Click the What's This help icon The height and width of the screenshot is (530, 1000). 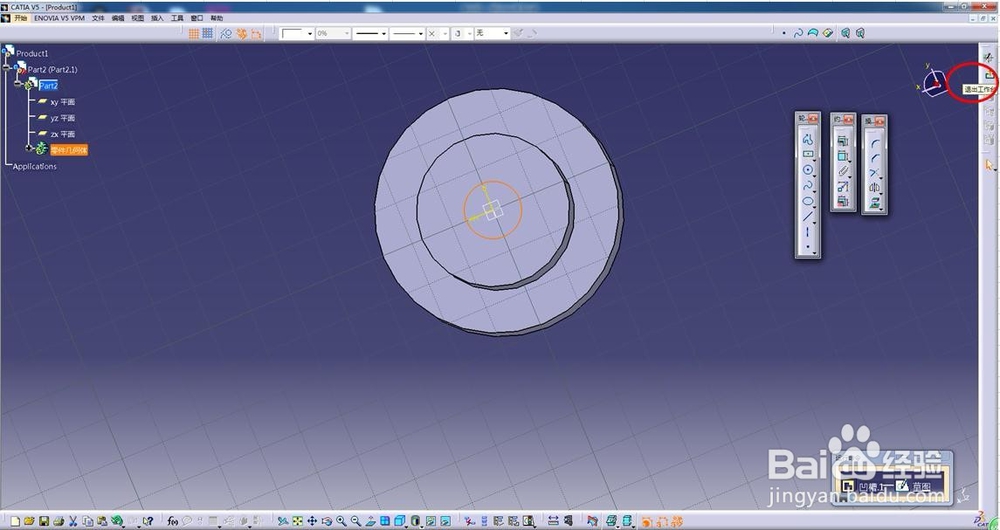148,521
